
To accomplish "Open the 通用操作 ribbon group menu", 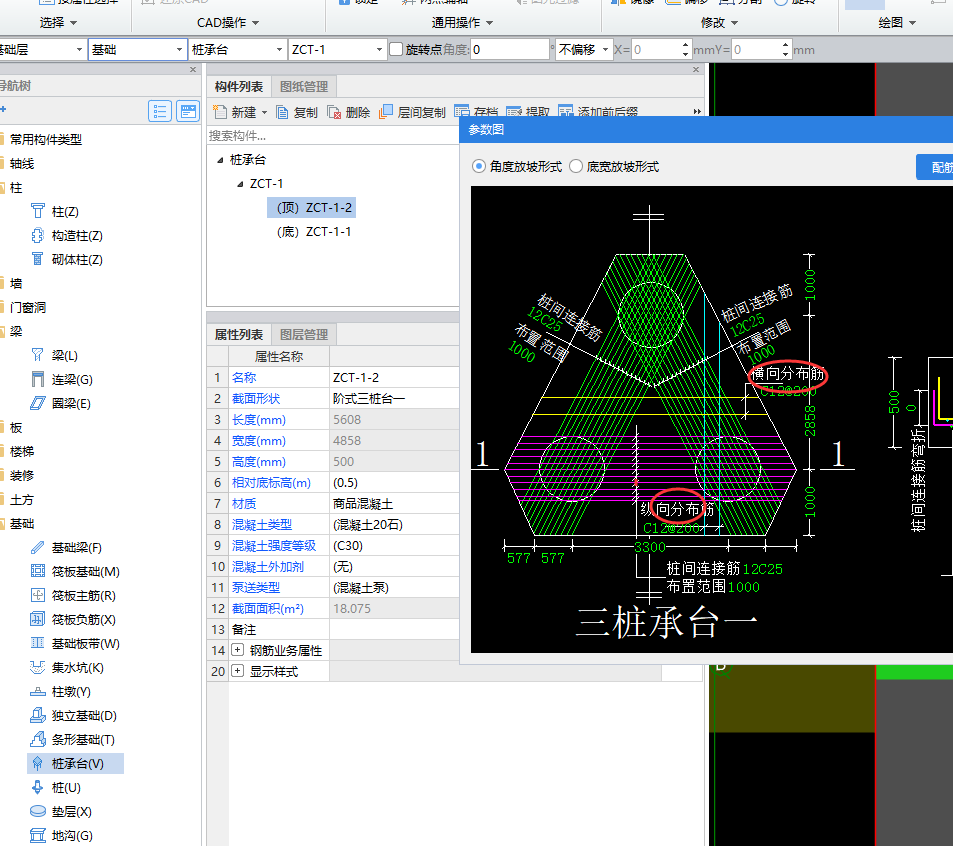I will tap(462, 22).
